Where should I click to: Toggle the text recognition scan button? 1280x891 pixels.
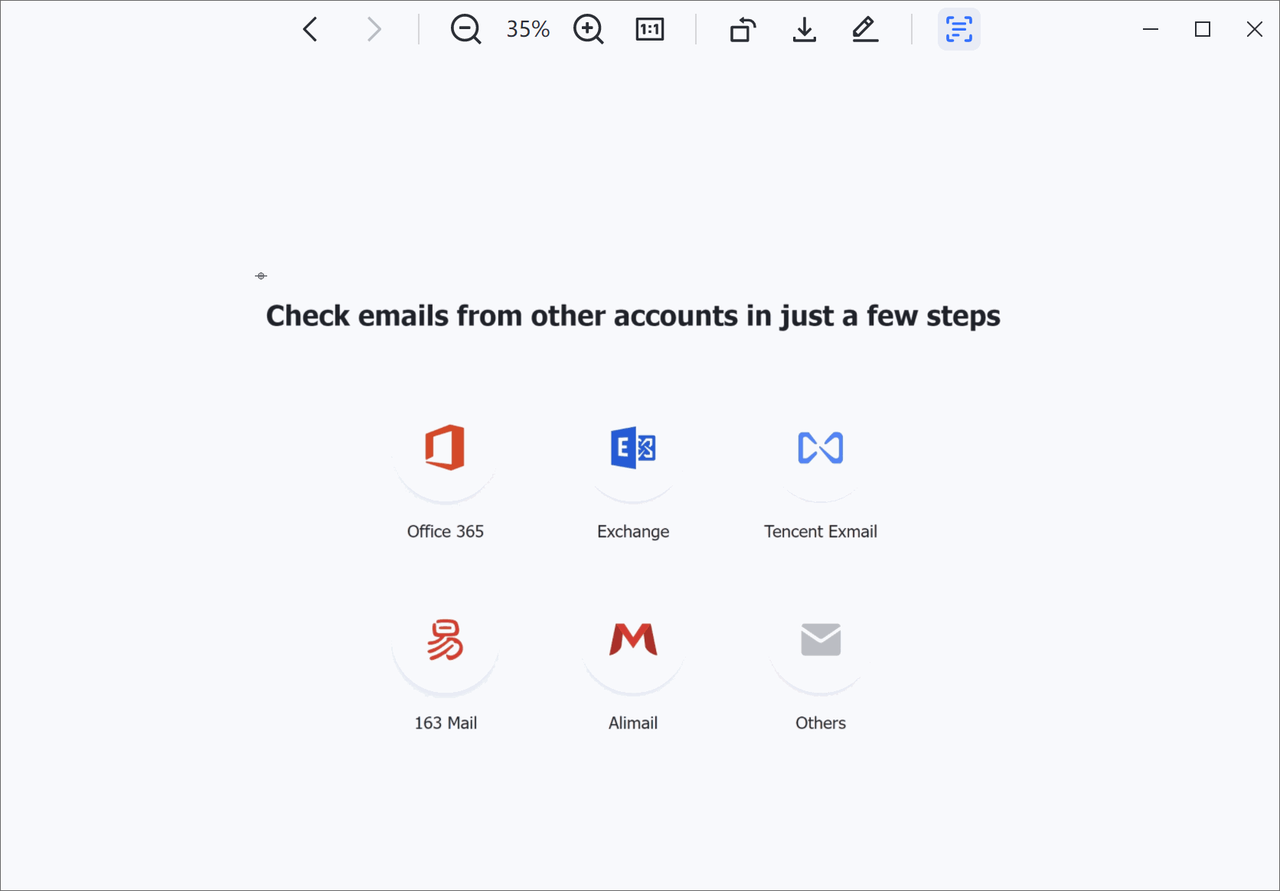(x=958, y=30)
